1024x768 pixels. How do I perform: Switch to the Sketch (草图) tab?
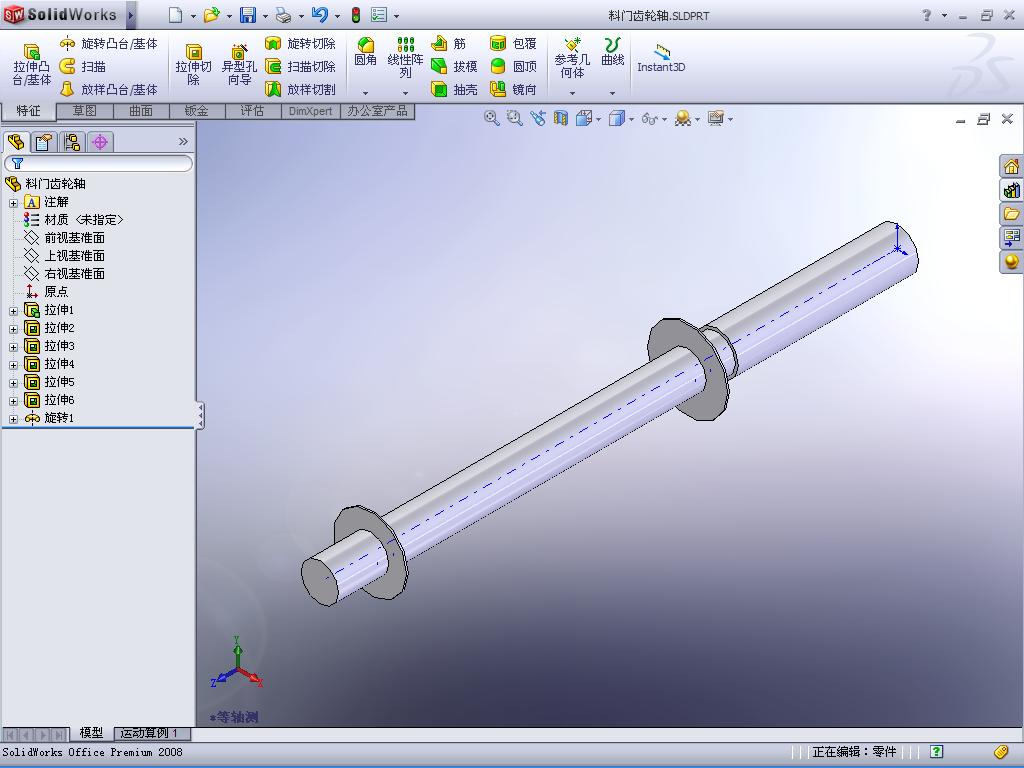(84, 111)
